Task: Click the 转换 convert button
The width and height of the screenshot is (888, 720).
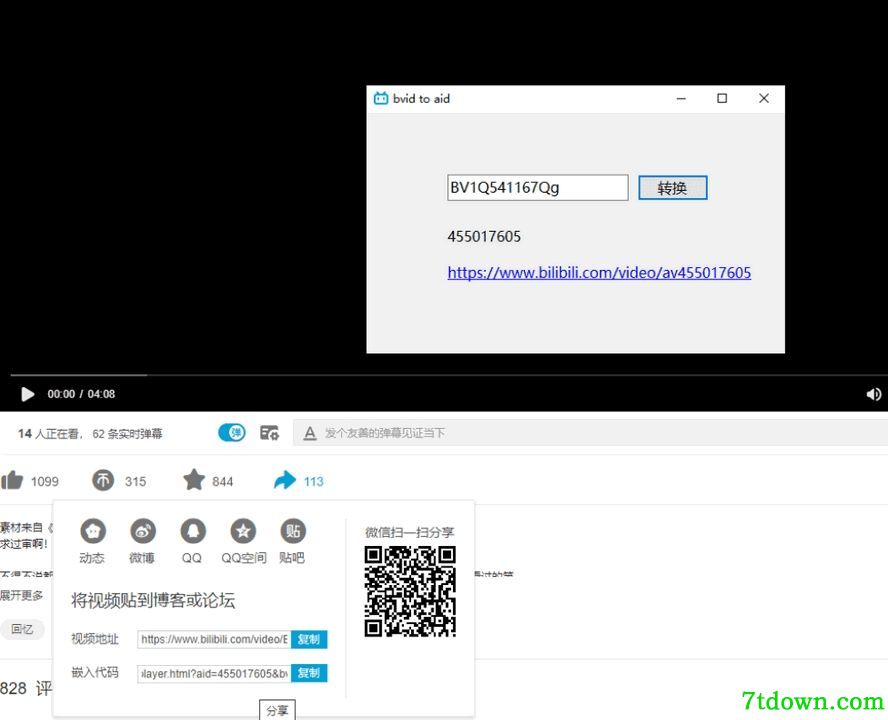Action: (x=673, y=188)
